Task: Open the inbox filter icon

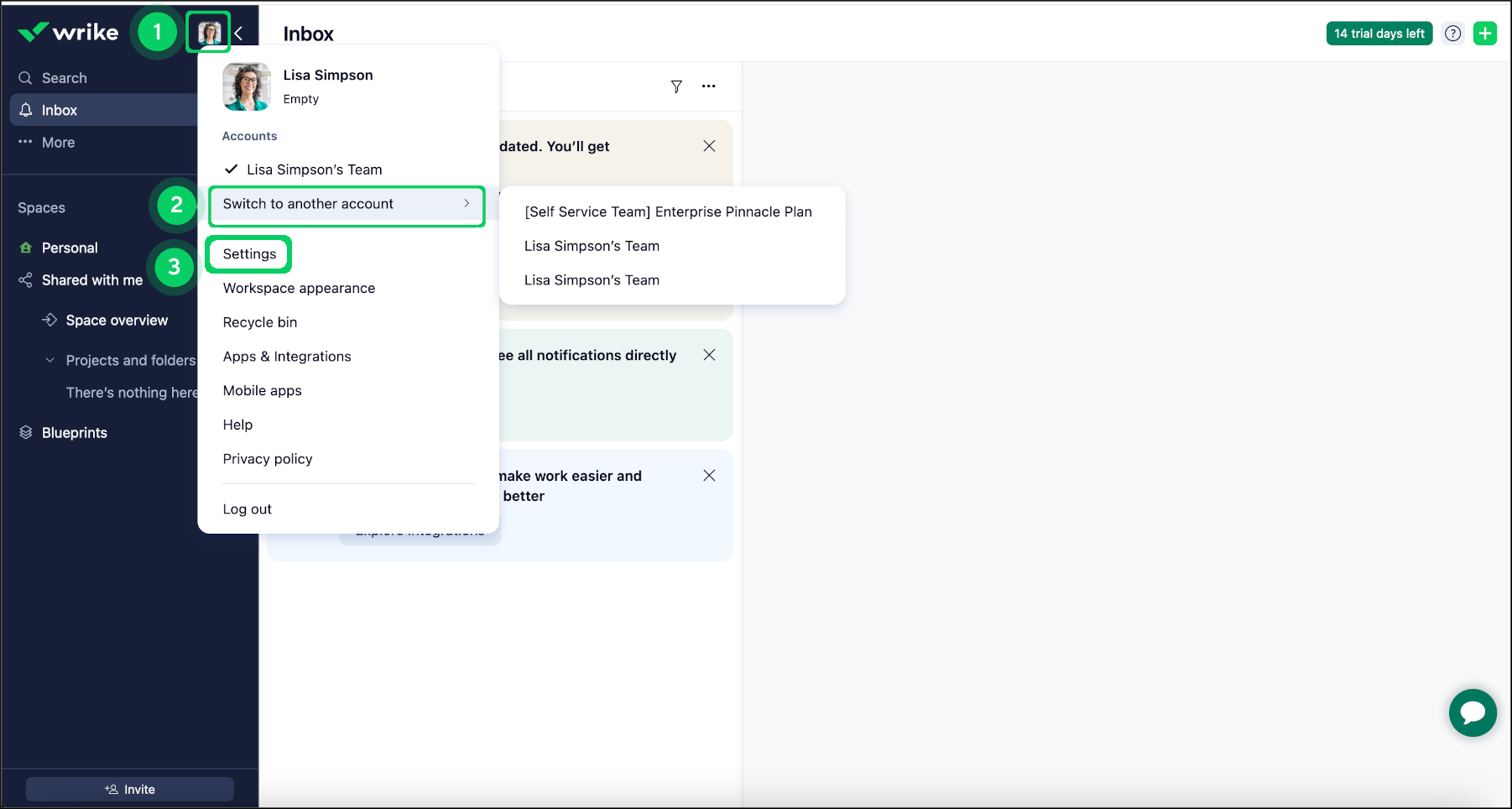Action: click(676, 86)
